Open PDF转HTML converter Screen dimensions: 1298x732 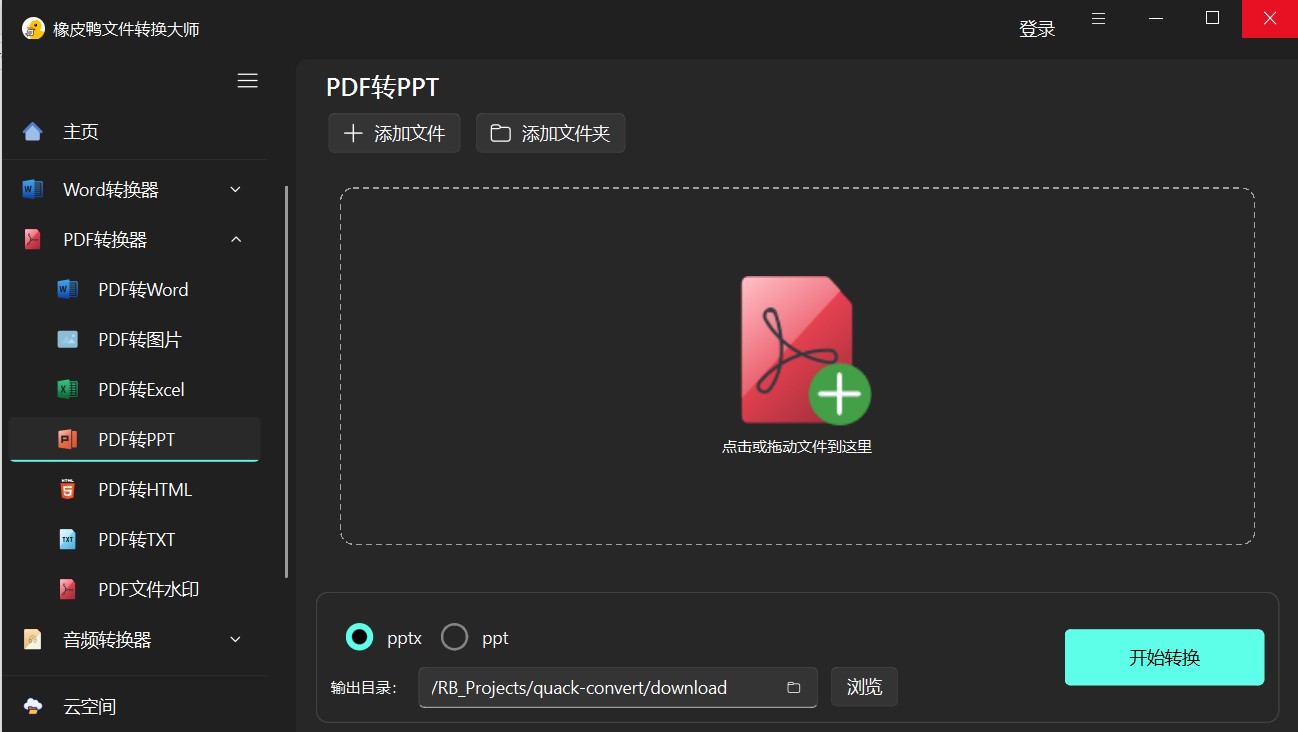[135, 490]
